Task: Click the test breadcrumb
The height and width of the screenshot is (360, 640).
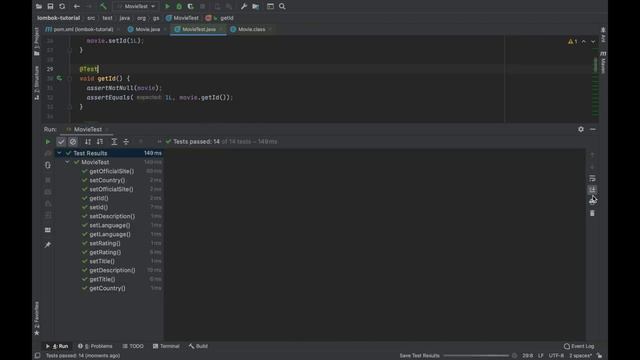Action: pos(107,18)
